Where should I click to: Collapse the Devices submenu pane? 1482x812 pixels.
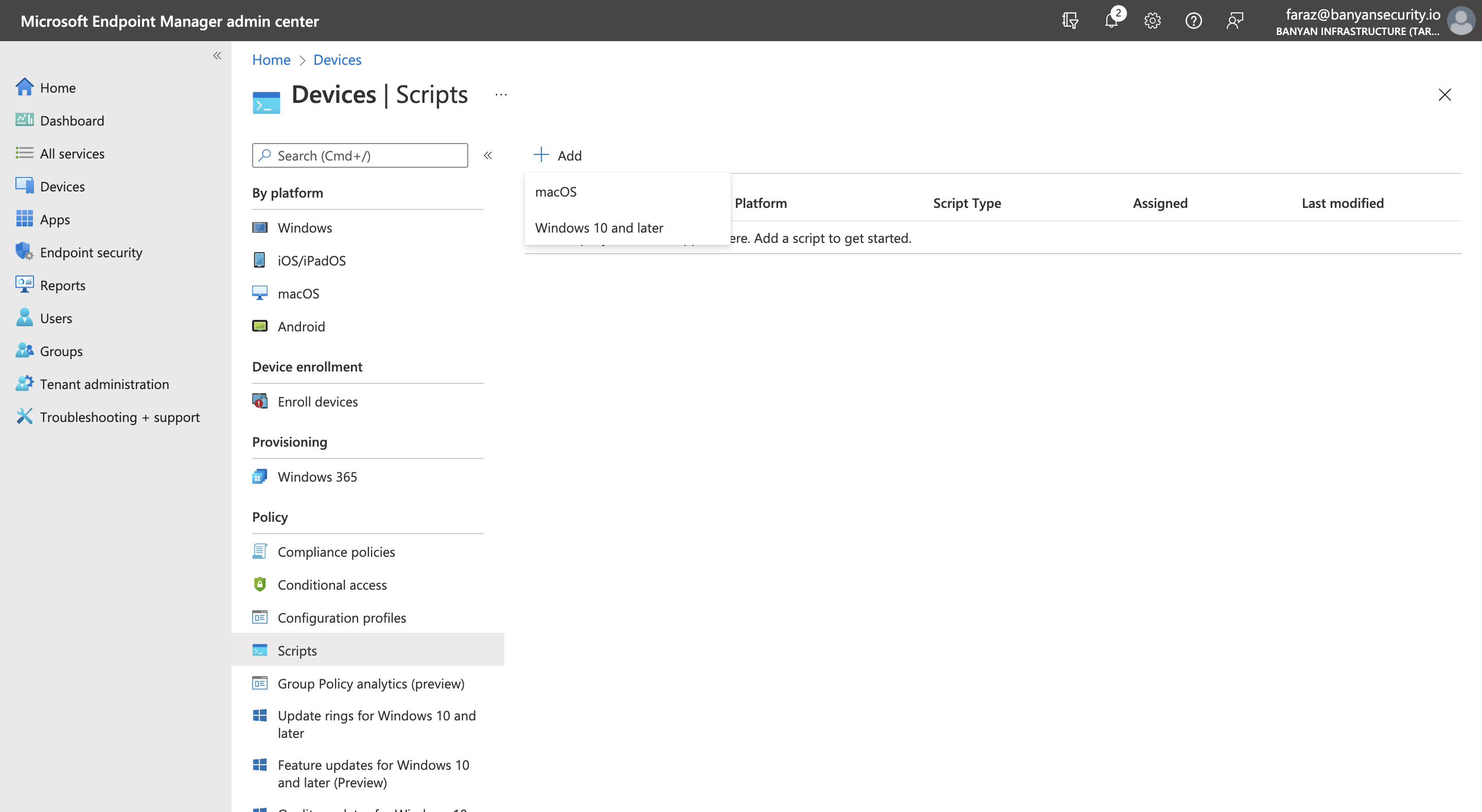coord(488,155)
